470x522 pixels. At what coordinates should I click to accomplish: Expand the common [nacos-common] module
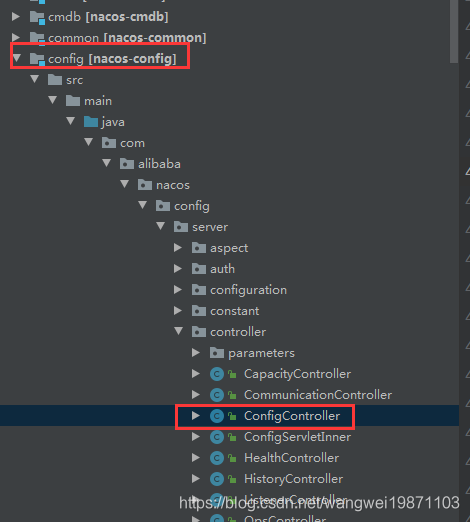pyautogui.click(x=15, y=37)
